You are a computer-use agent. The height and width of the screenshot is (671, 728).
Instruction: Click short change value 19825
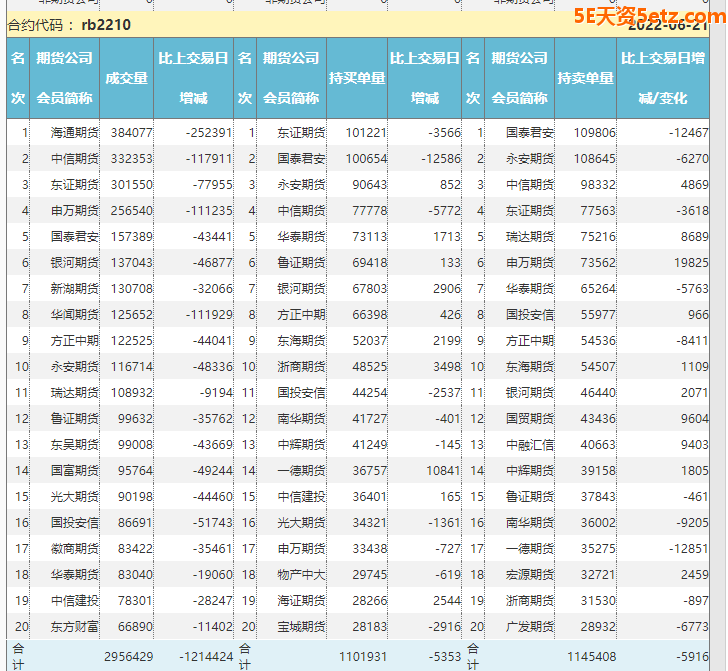691,263
